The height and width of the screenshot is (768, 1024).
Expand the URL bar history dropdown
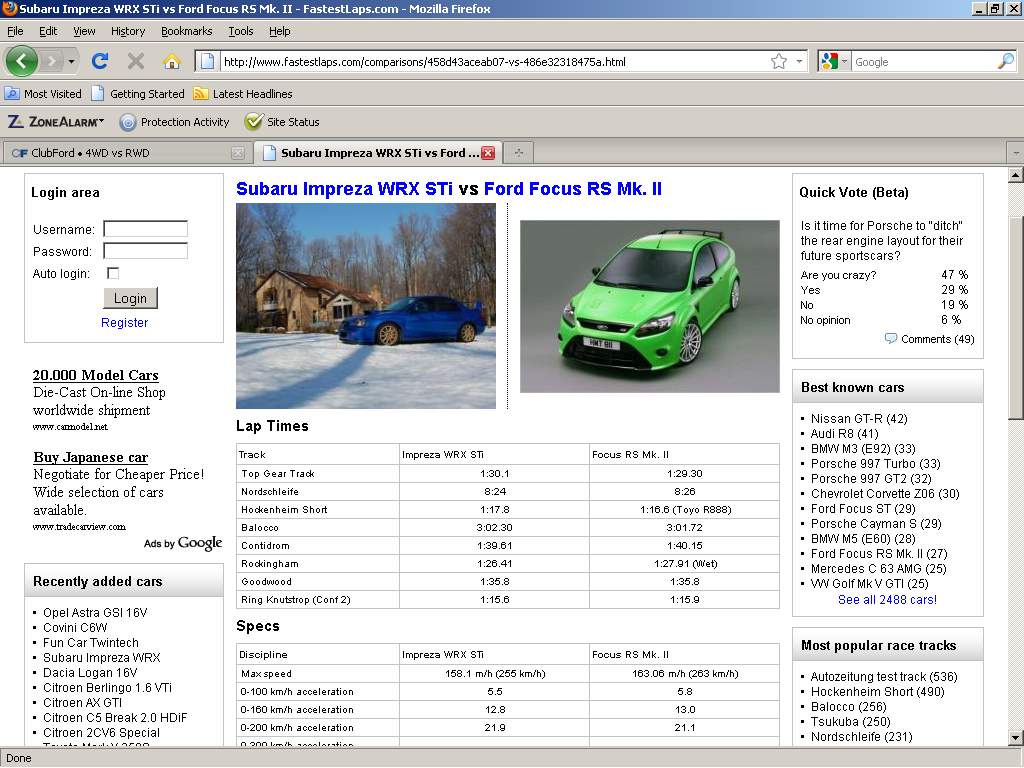tap(799, 61)
